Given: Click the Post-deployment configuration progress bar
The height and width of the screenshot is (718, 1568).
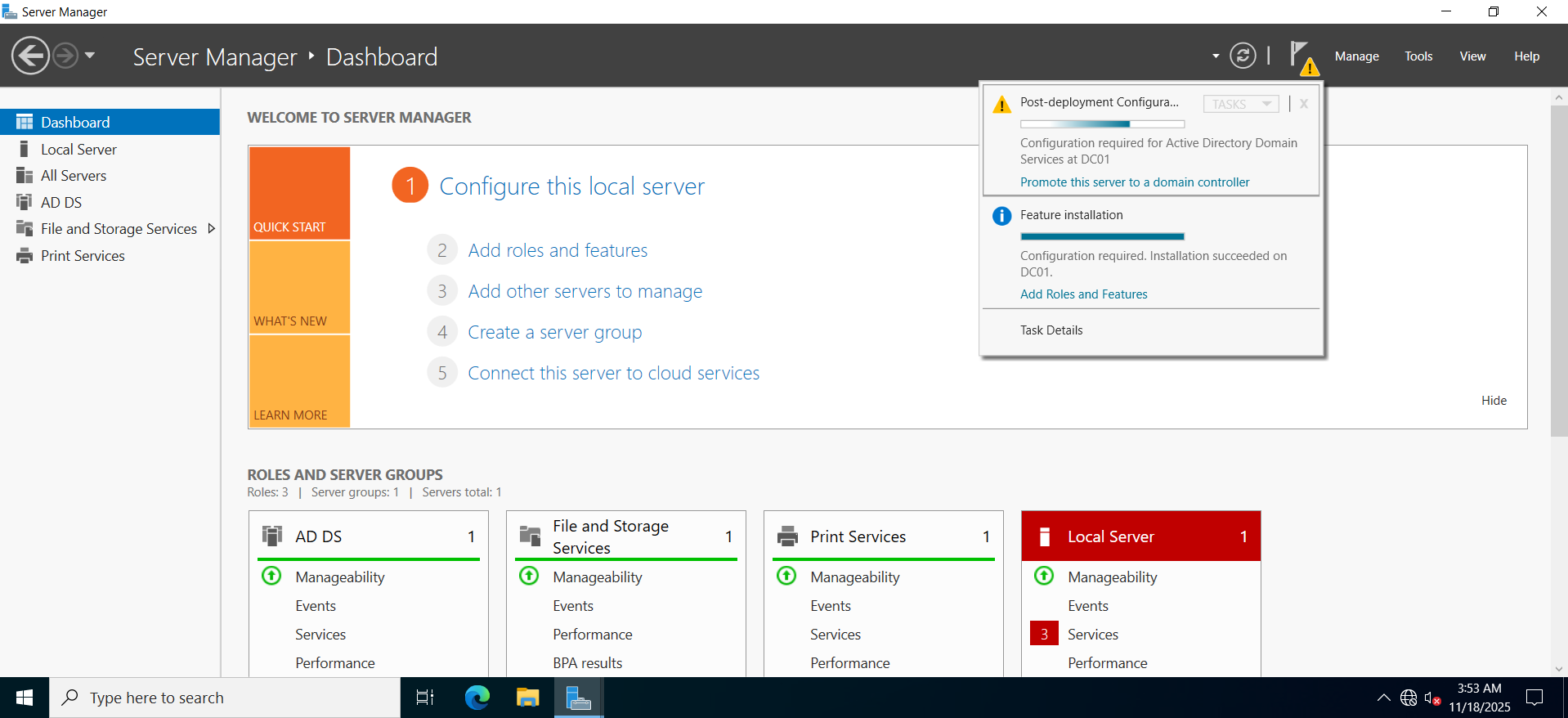Looking at the screenshot, I should pos(1102,124).
